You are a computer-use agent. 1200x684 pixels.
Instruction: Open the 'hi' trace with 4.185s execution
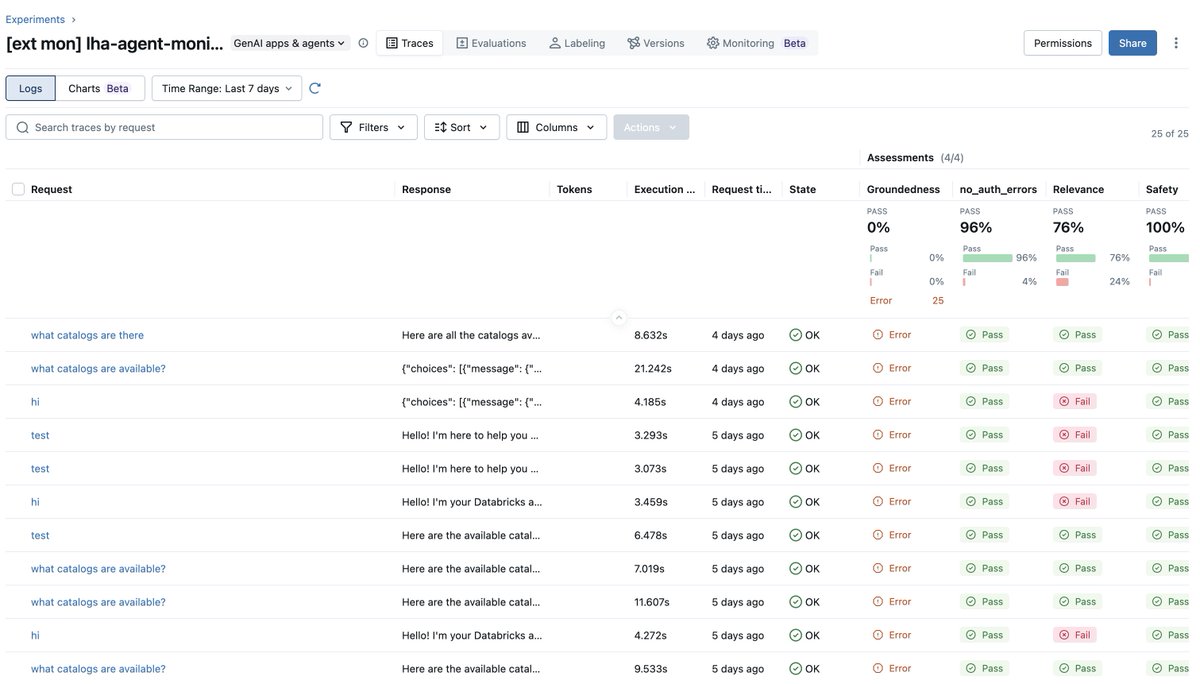(35, 402)
